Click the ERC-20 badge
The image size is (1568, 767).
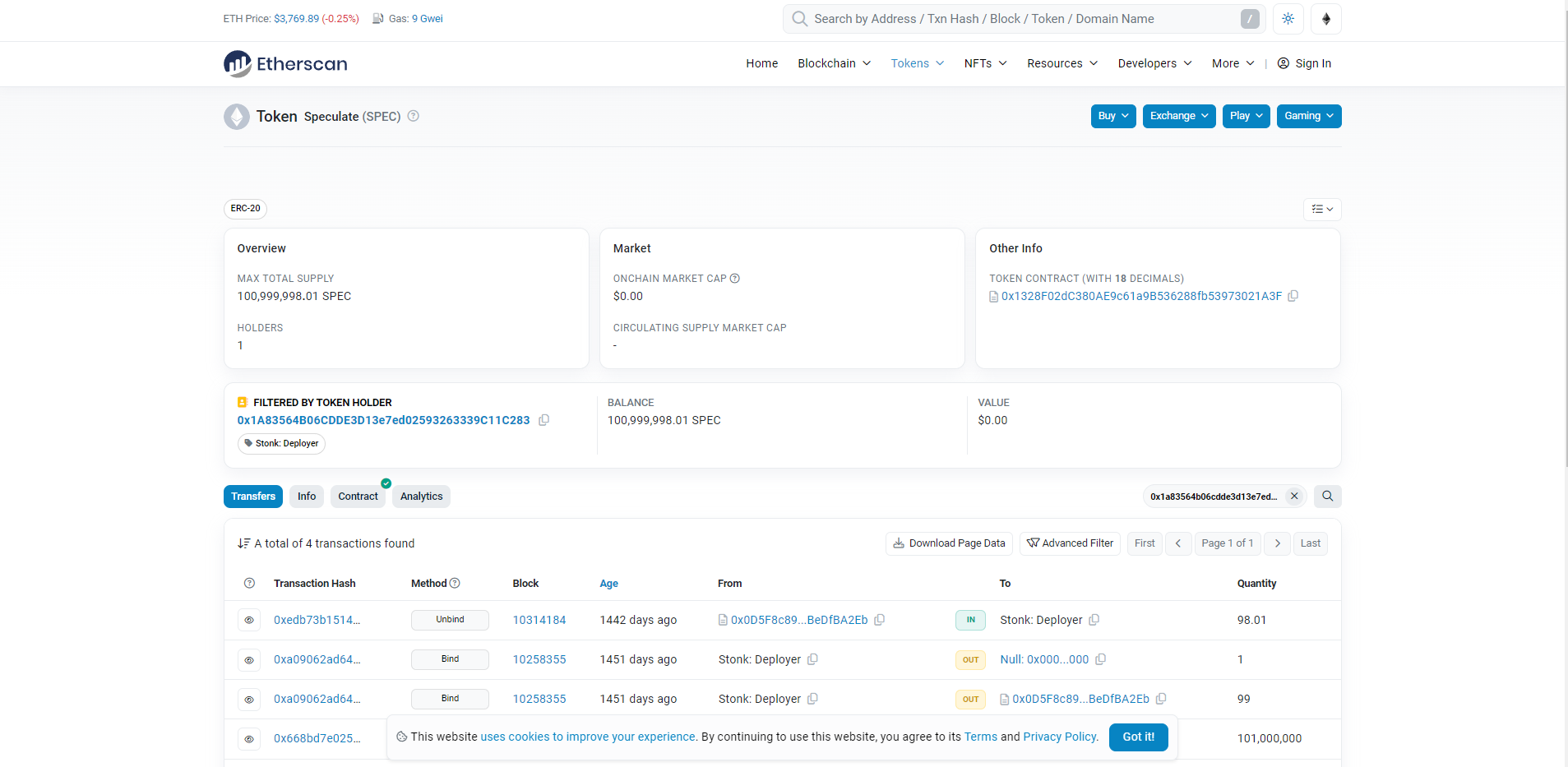pos(245,209)
